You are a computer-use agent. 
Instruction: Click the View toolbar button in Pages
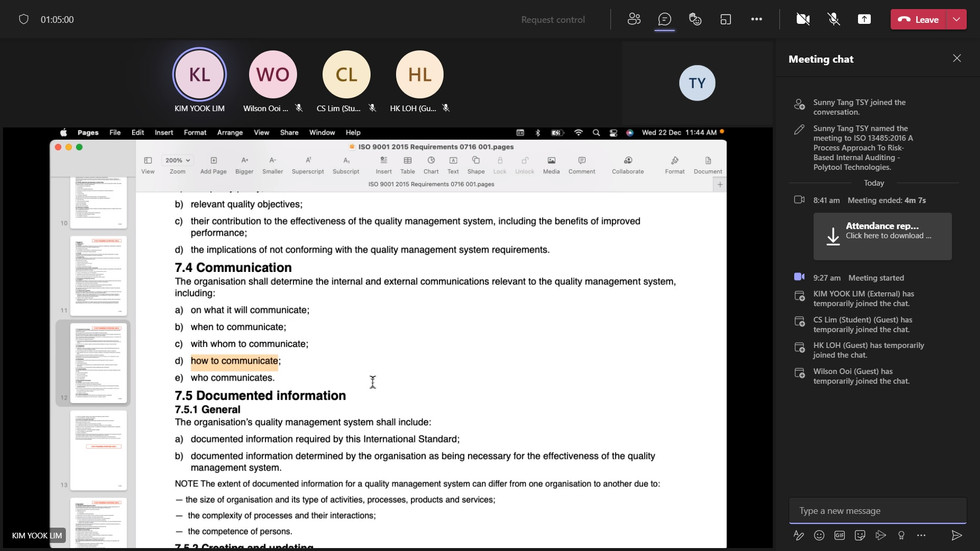coord(148,165)
